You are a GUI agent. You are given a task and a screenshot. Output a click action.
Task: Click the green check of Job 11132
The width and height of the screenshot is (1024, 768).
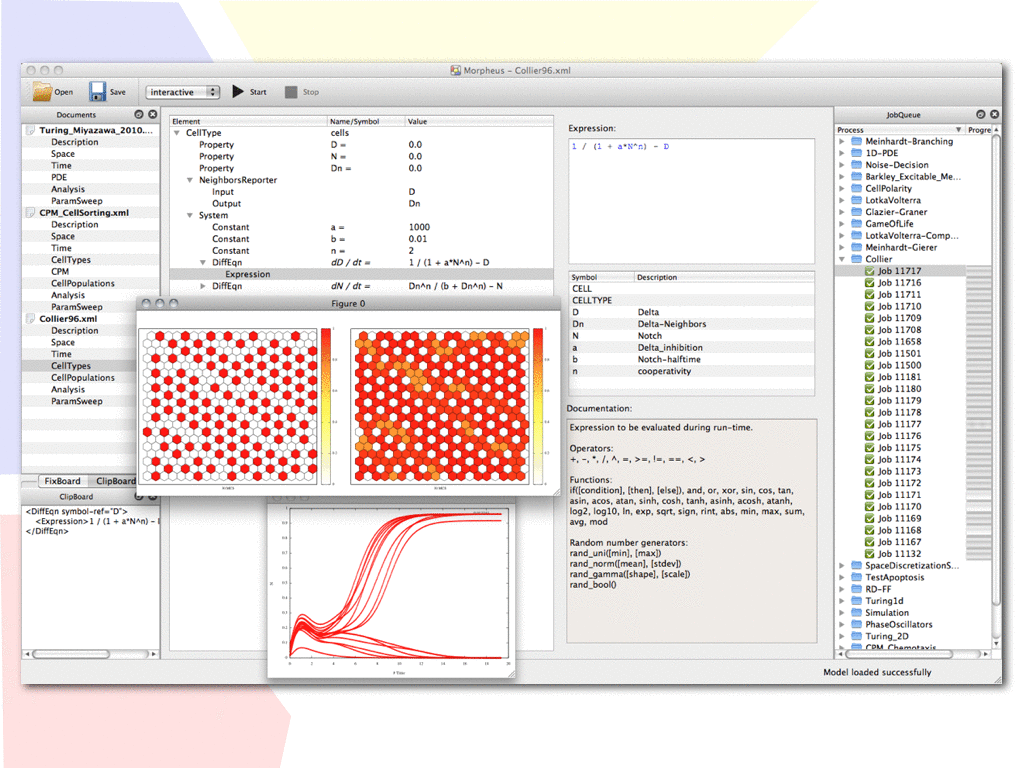click(869, 554)
